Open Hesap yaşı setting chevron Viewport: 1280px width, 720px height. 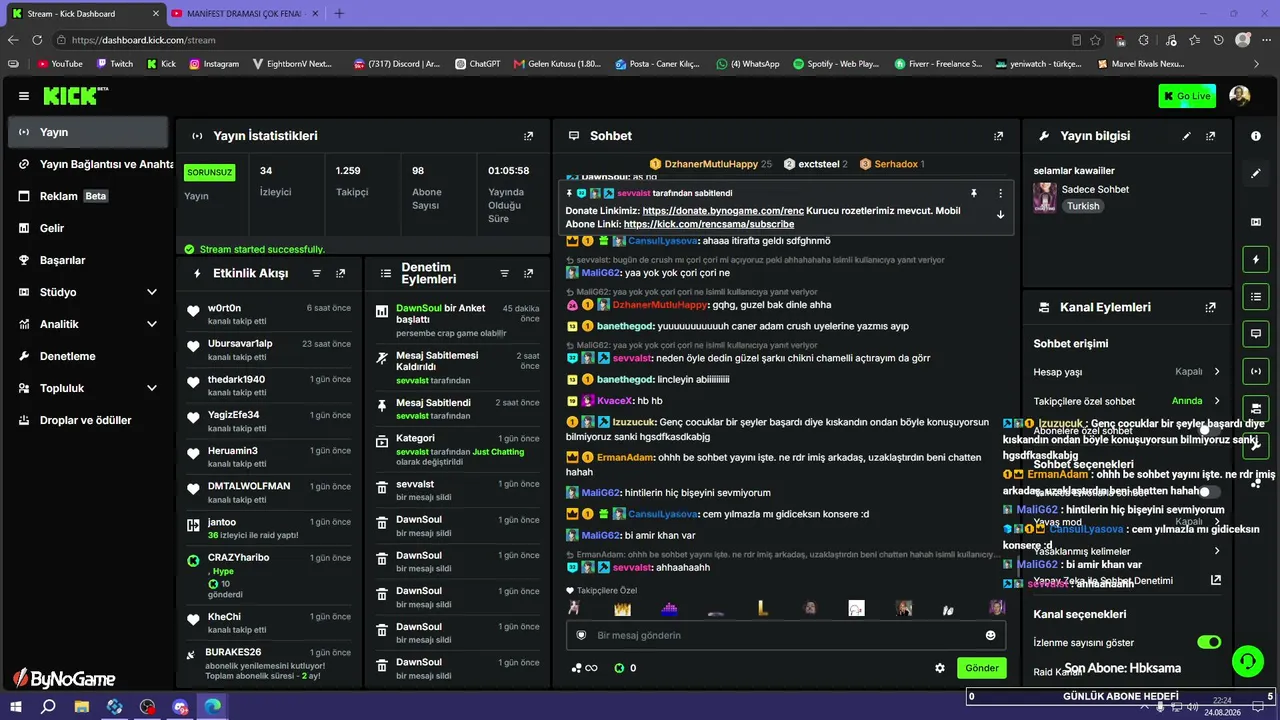click(1217, 372)
